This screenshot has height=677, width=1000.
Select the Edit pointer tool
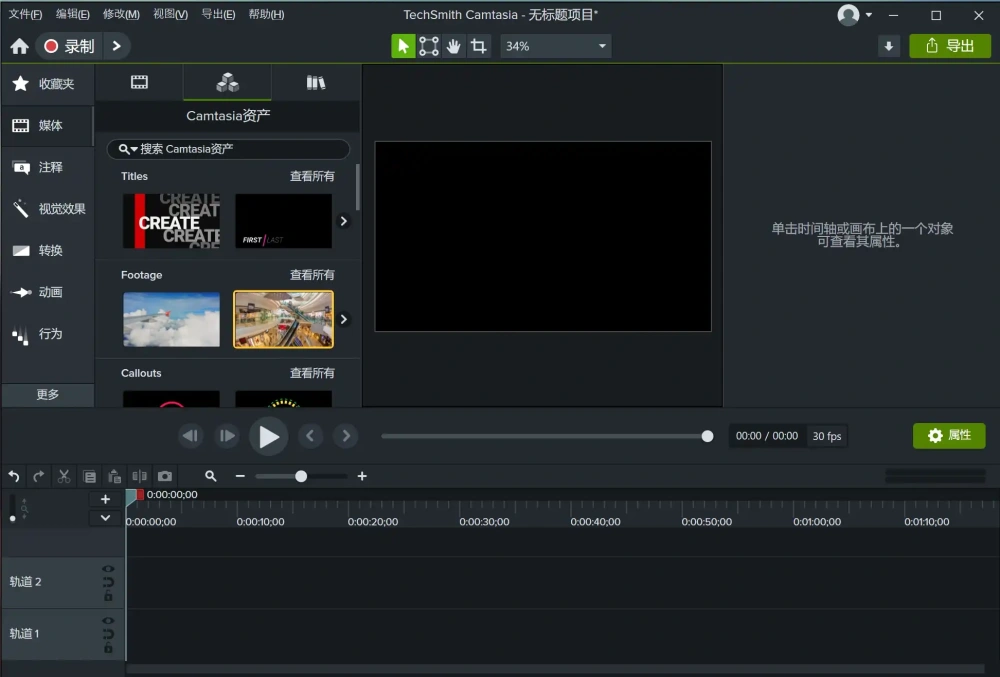click(x=403, y=46)
